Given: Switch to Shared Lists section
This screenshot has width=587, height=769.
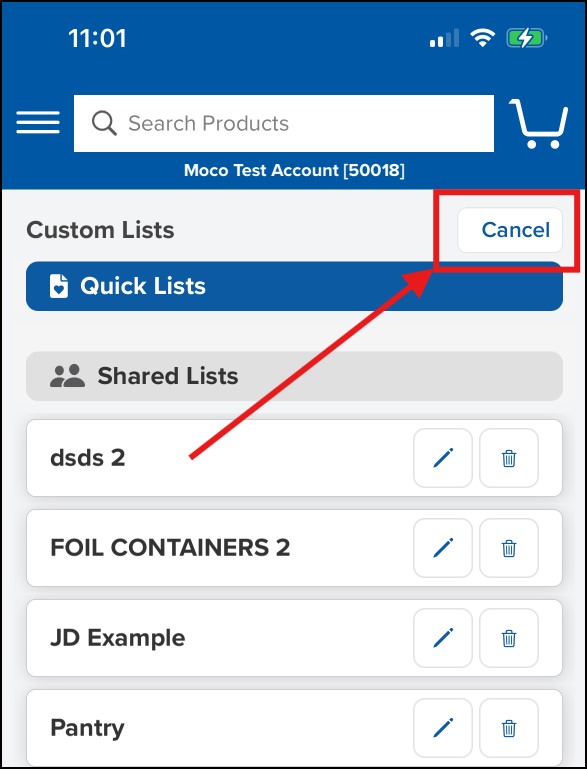Looking at the screenshot, I should coord(294,376).
